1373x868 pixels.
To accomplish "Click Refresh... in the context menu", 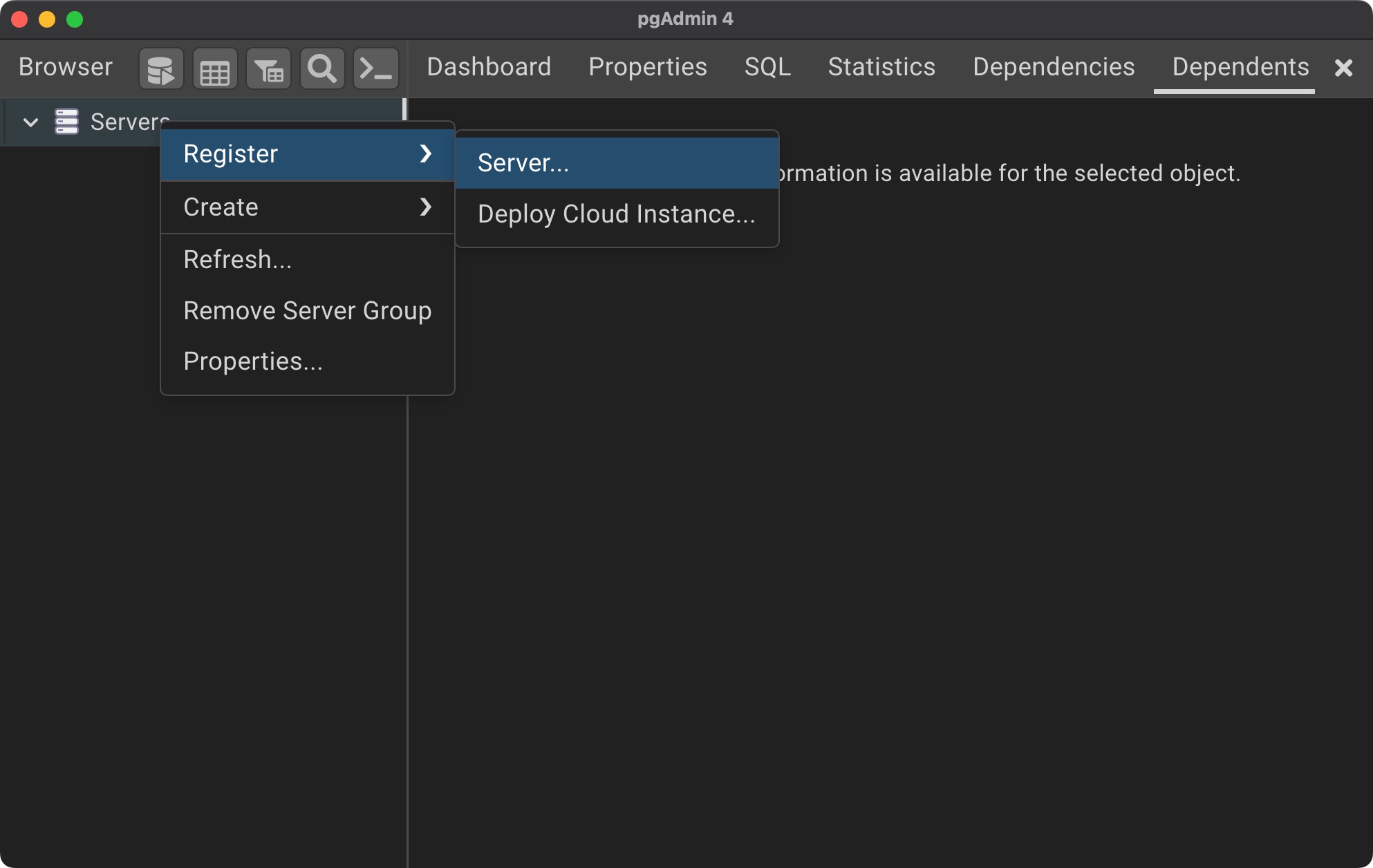I will point(238,260).
